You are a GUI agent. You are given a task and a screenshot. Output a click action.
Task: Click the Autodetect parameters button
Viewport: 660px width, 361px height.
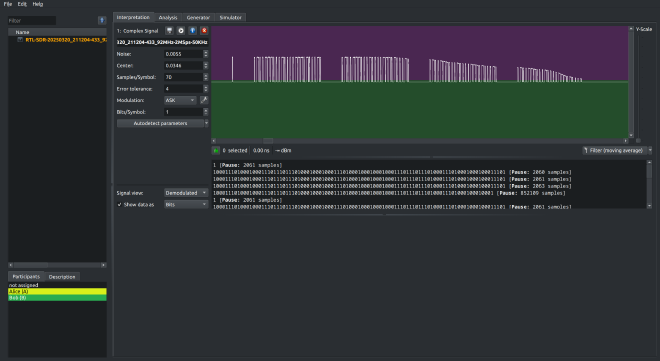tap(160, 123)
